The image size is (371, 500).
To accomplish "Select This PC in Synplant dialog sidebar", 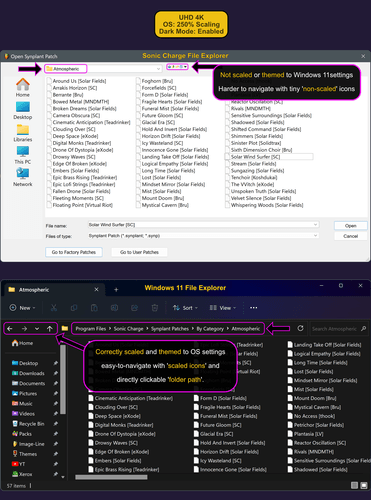I will click(23, 155).
